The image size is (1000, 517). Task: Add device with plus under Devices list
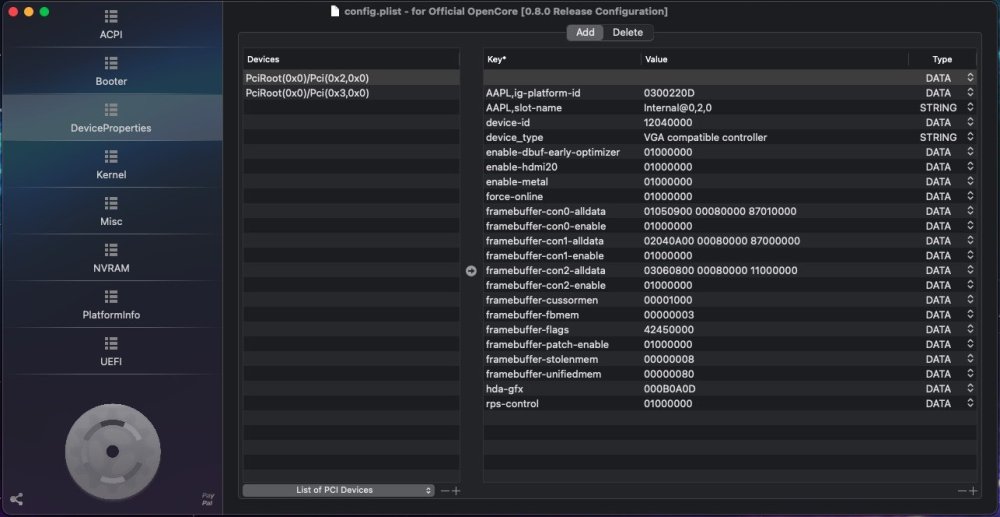click(456, 491)
